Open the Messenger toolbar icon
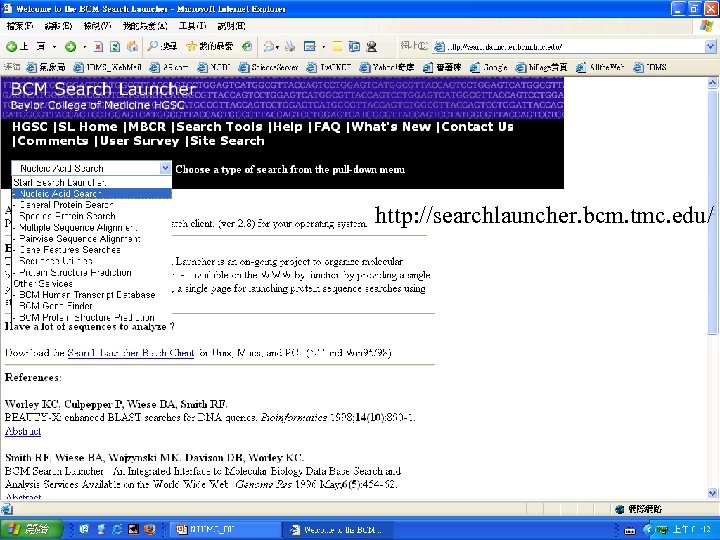720x540 pixels. (x=371, y=46)
